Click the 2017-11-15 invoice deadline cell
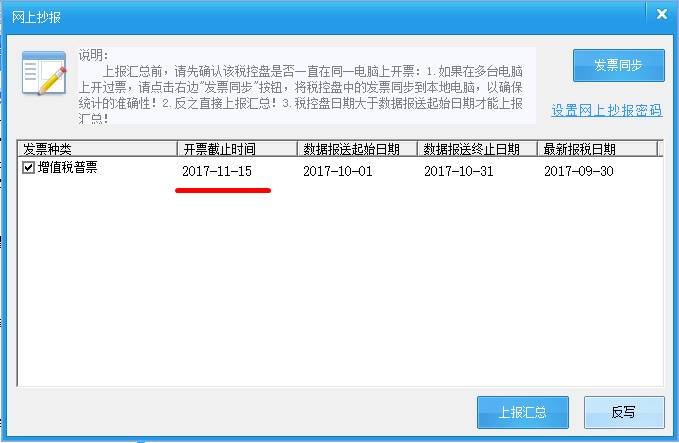The width and height of the screenshot is (679, 443). (x=217, y=171)
